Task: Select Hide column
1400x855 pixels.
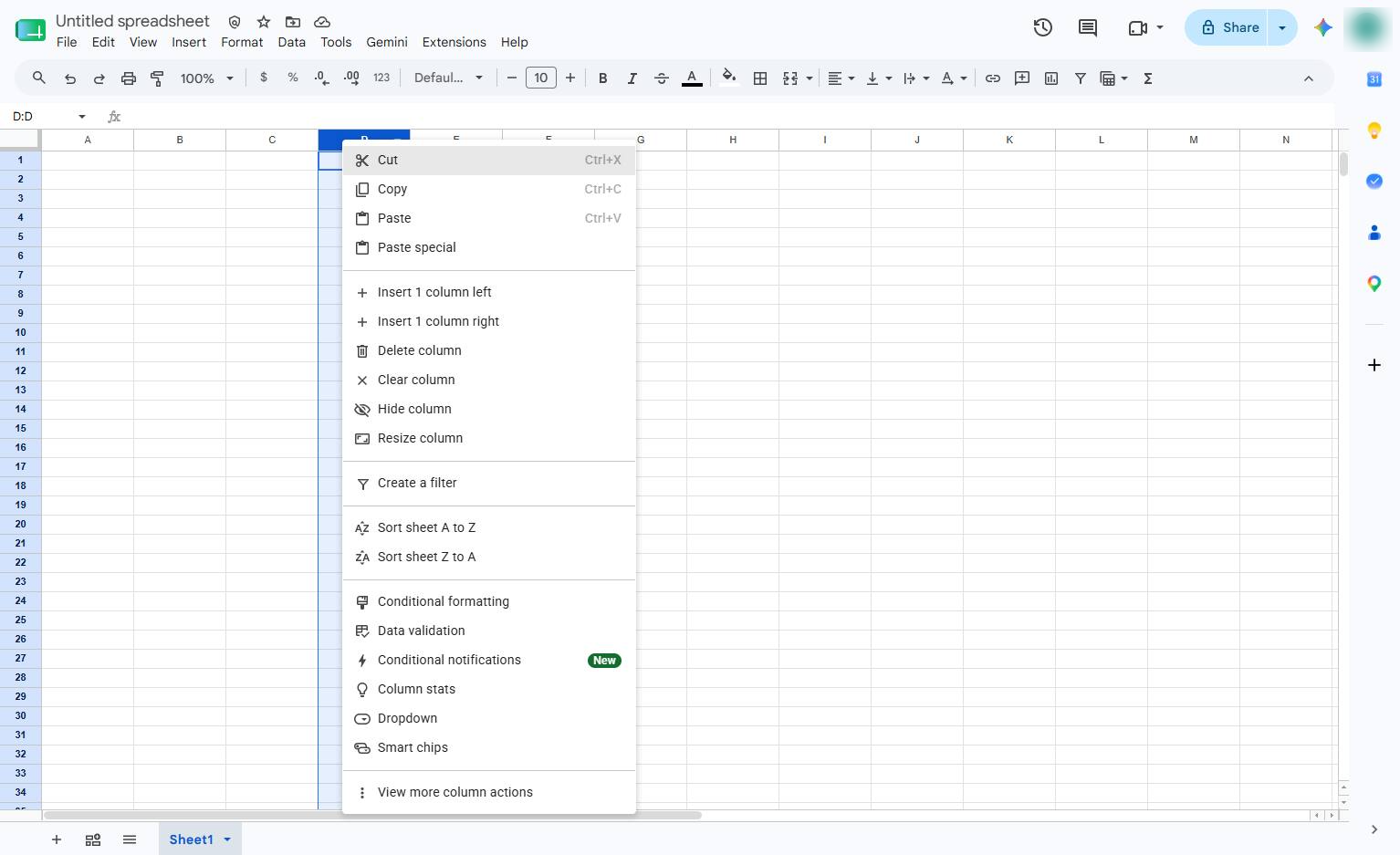Action: click(489, 409)
